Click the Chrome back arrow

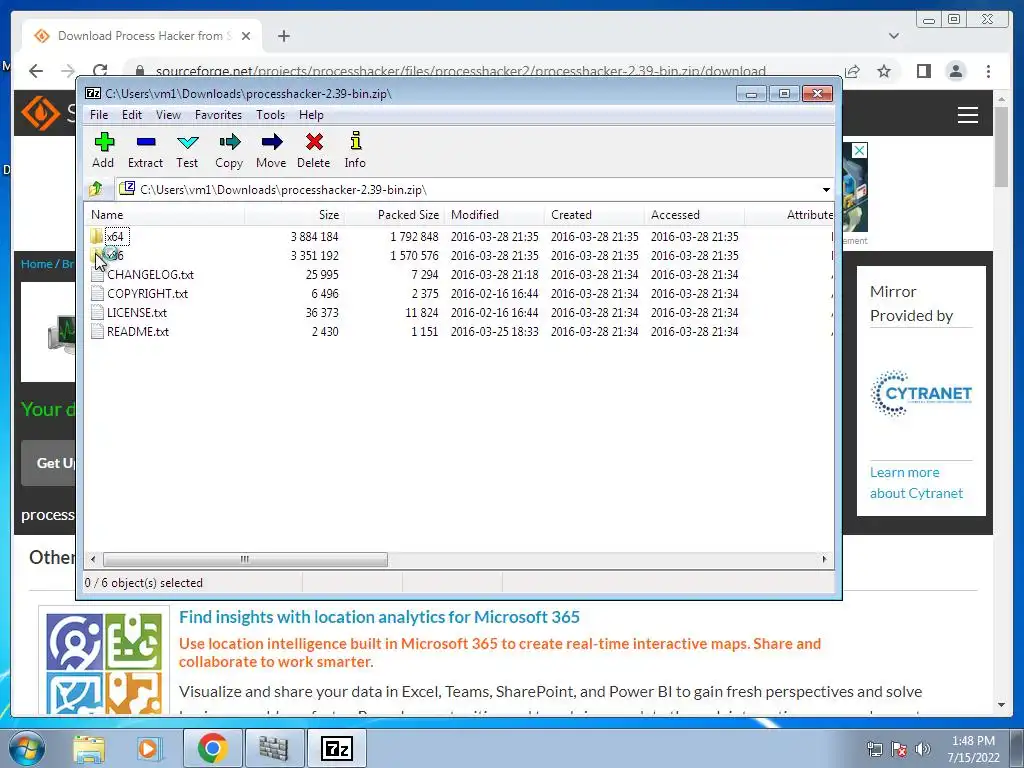pyautogui.click(x=36, y=71)
